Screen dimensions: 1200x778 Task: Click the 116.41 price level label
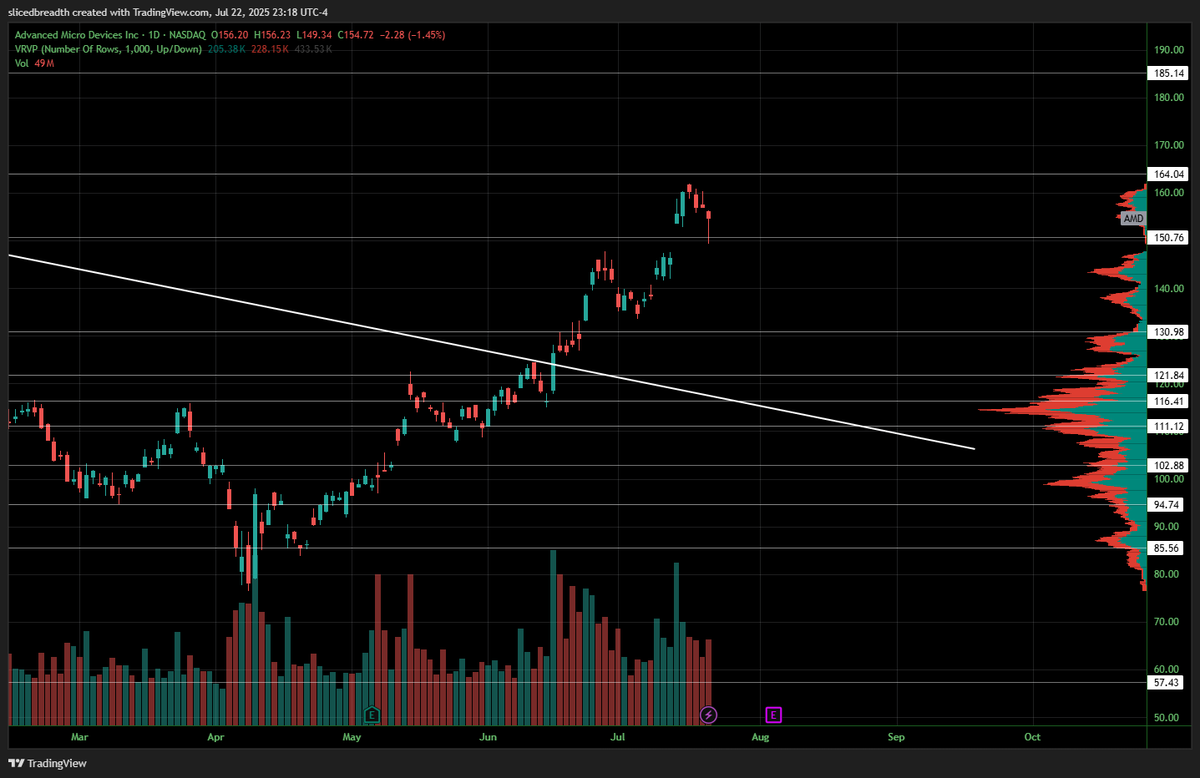1169,401
